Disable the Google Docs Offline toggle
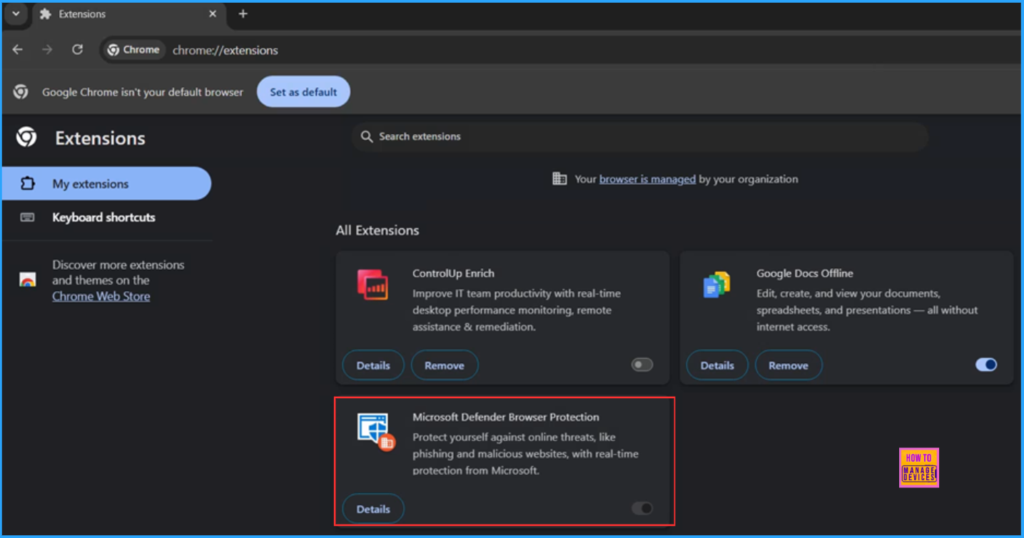Viewport: 1024px width, 538px height. (986, 365)
